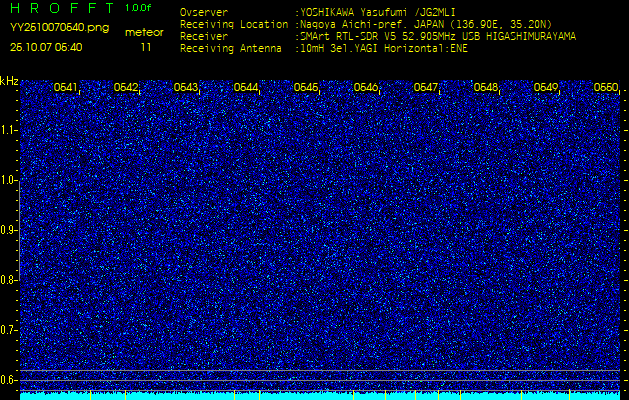Click the 0548 time marker
Image resolution: width=629 pixels, height=400 pixels.
pyautogui.click(x=486, y=88)
